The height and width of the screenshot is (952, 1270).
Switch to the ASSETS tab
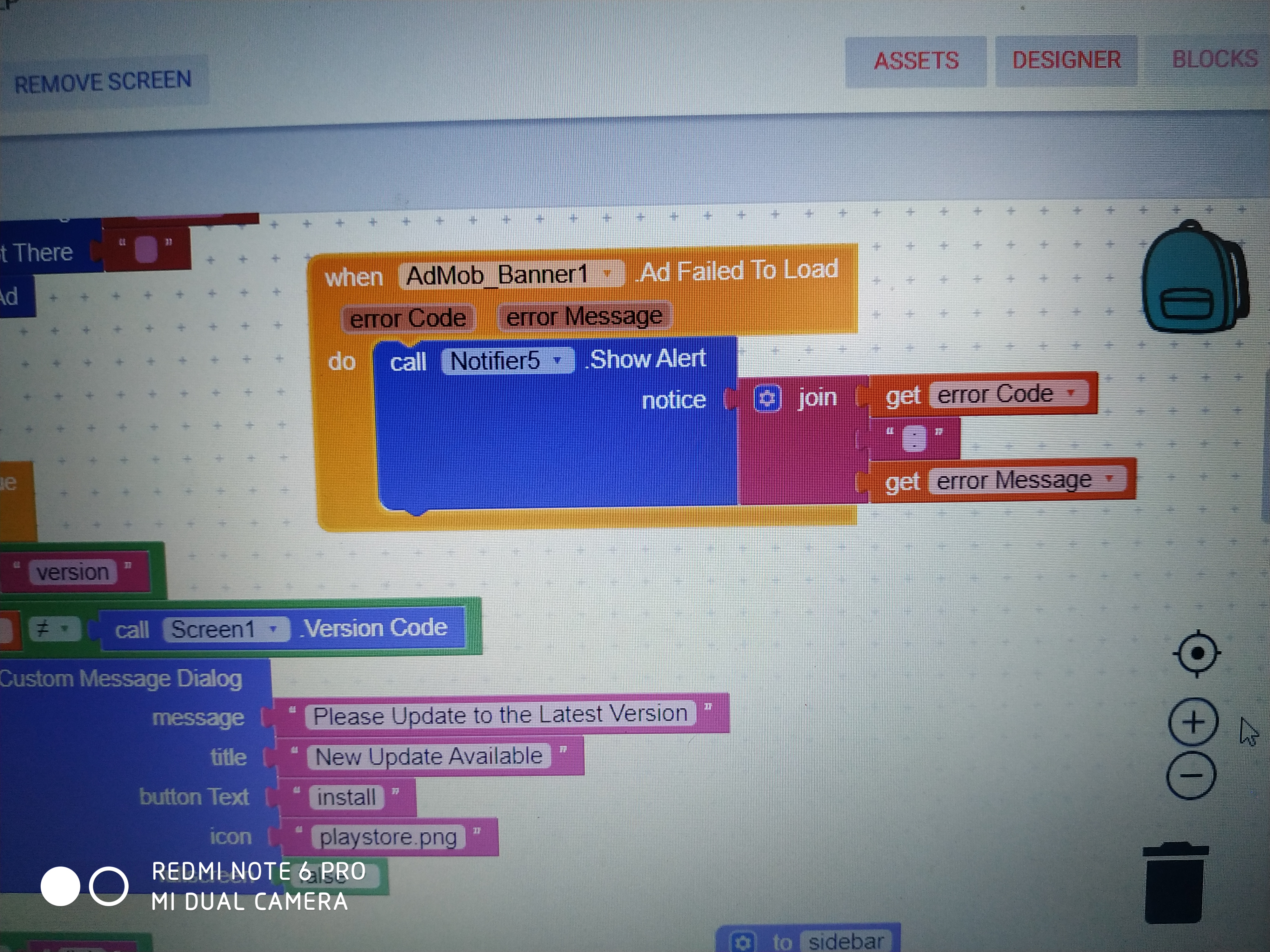point(916,61)
